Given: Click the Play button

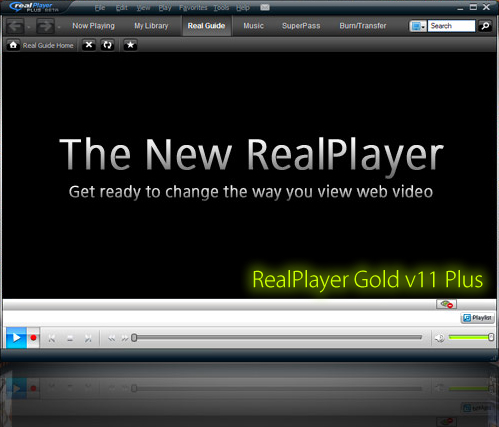Looking at the screenshot, I should (x=16, y=338).
